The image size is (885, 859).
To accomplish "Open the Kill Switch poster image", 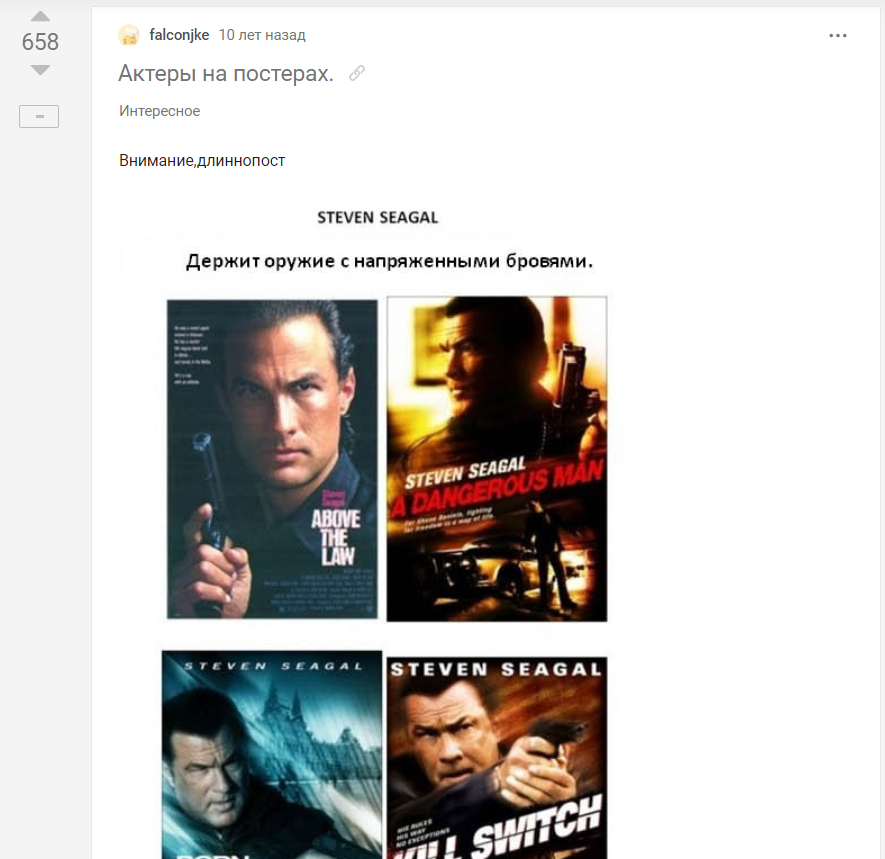I will tap(497, 757).
